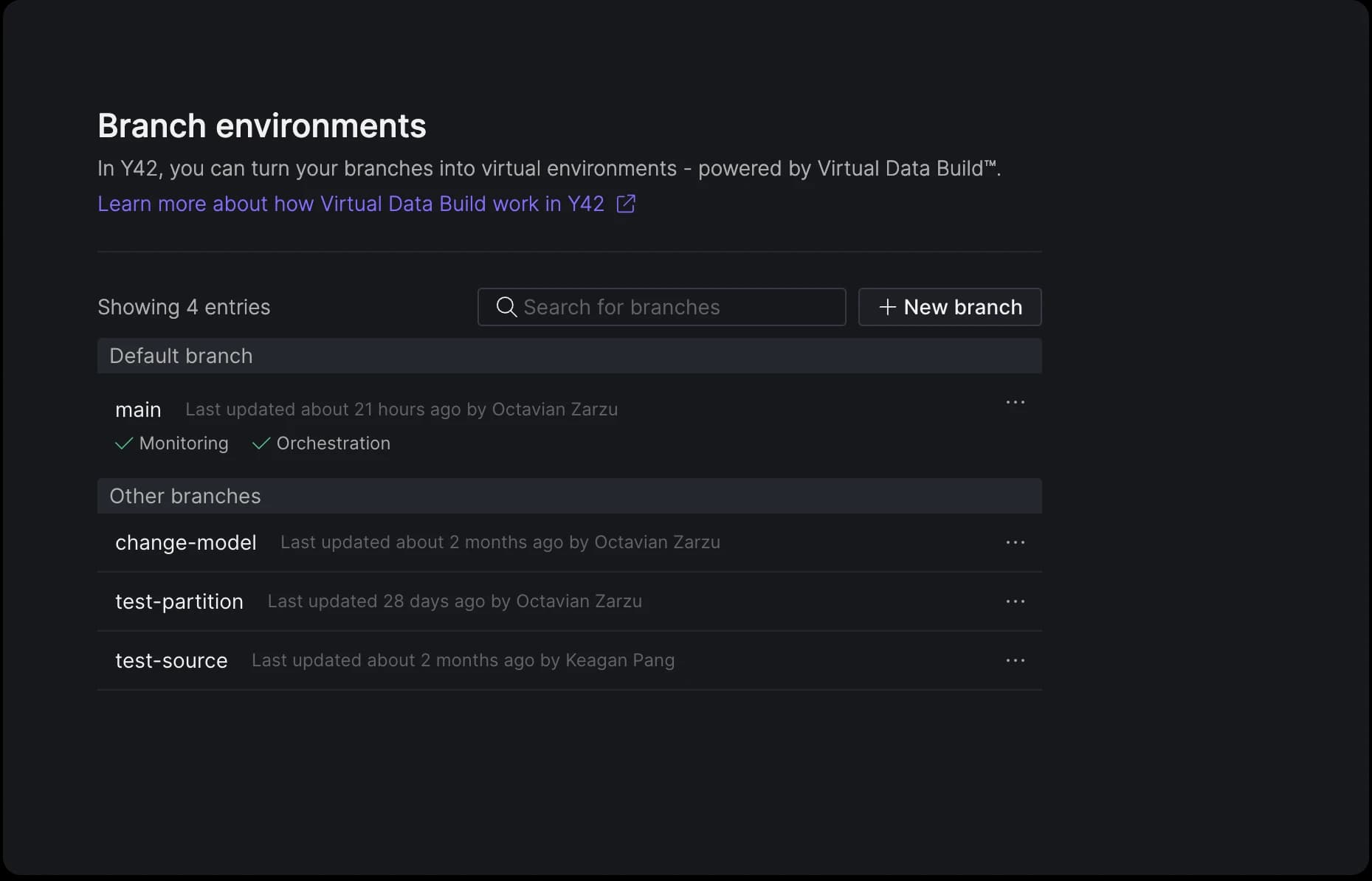Screen dimensions: 1372x881
Task: Click the Showing 4 entries text
Action: pos(184,307)
